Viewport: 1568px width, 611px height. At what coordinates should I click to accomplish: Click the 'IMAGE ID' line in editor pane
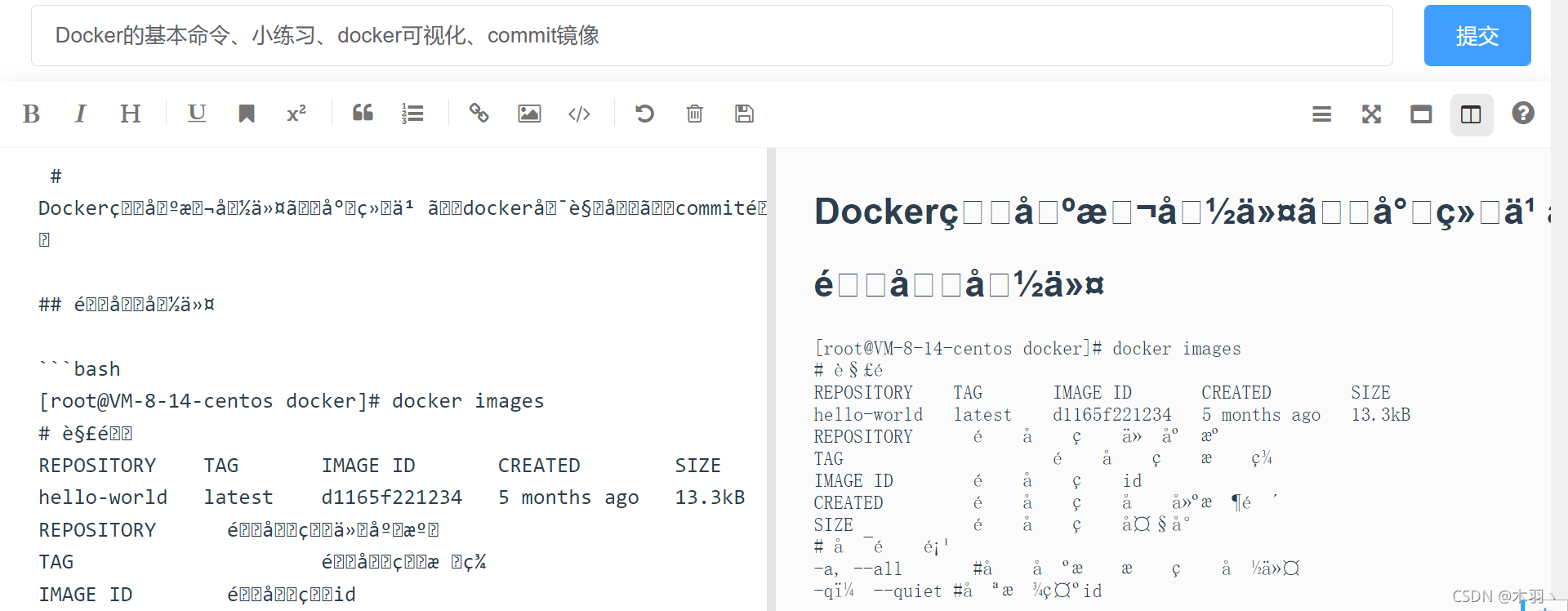click(198, 594)
